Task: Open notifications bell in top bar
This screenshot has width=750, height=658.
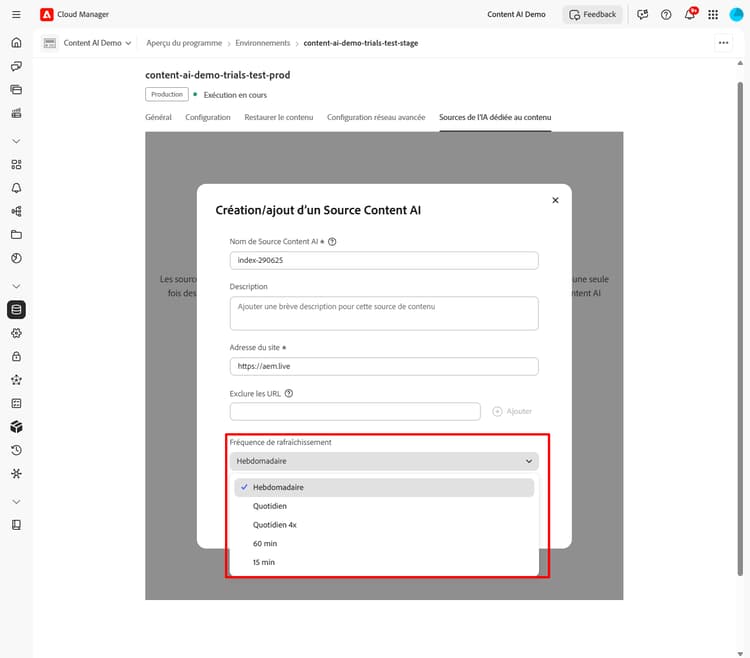Action: pyautogui.click(x=690, y=14)
